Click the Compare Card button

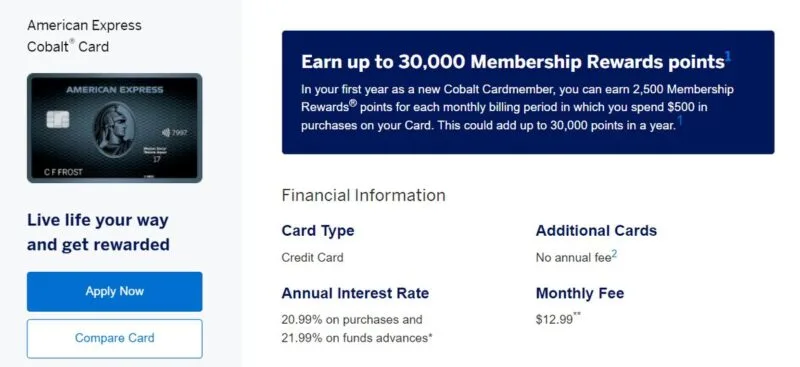point(114,338)
